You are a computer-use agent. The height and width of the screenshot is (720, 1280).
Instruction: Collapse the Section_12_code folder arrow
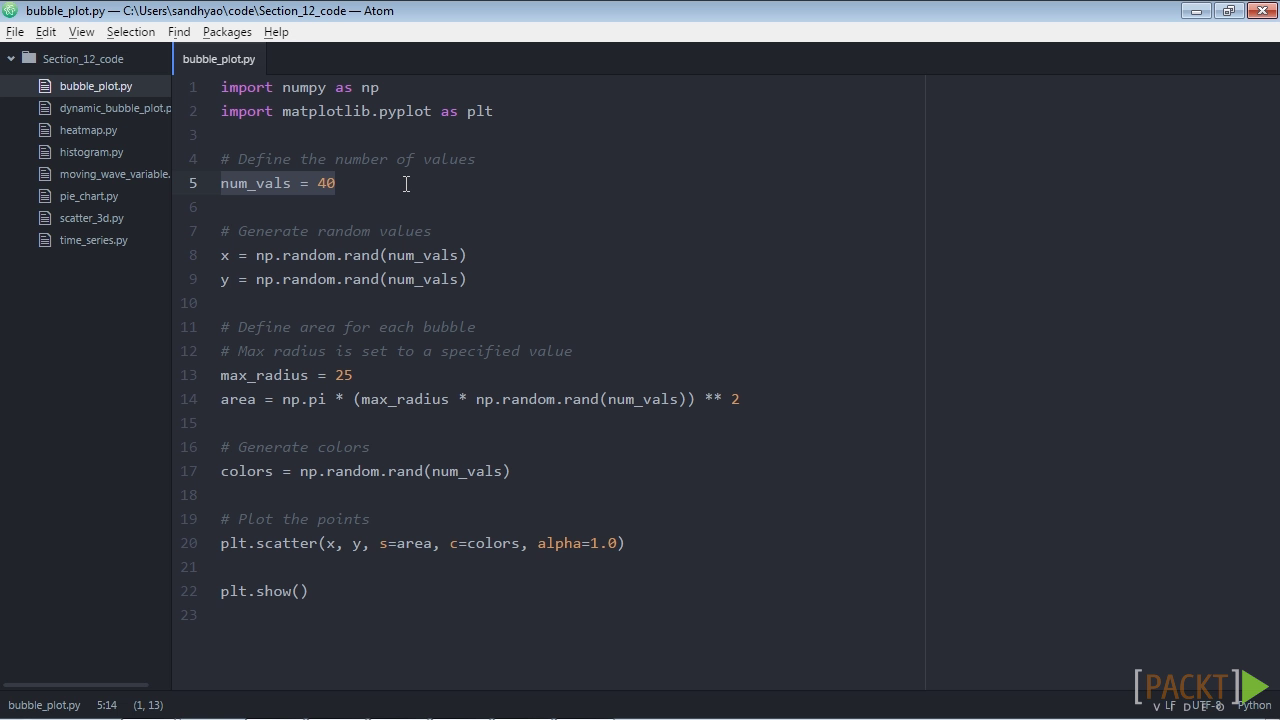[11, 58]
